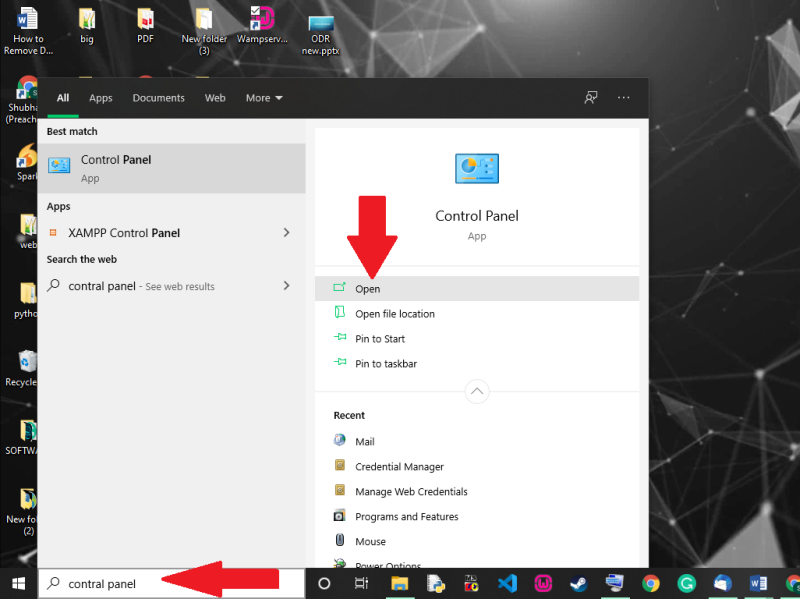Switch to the Apps search tab
The width and height of the screenshot is (800, 599).
(101, 98)
